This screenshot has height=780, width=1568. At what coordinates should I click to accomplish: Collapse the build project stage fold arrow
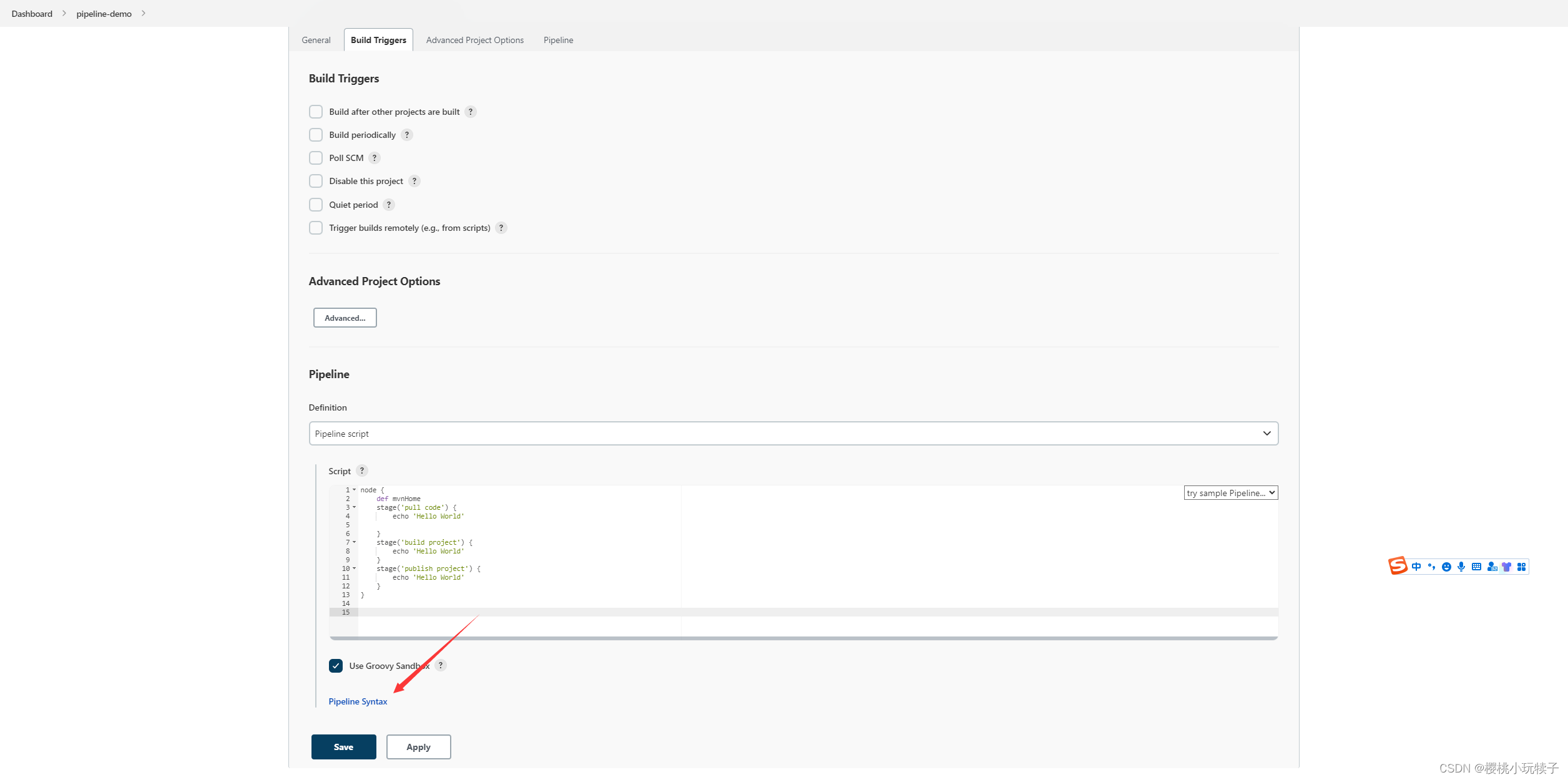tap(355, 542)
